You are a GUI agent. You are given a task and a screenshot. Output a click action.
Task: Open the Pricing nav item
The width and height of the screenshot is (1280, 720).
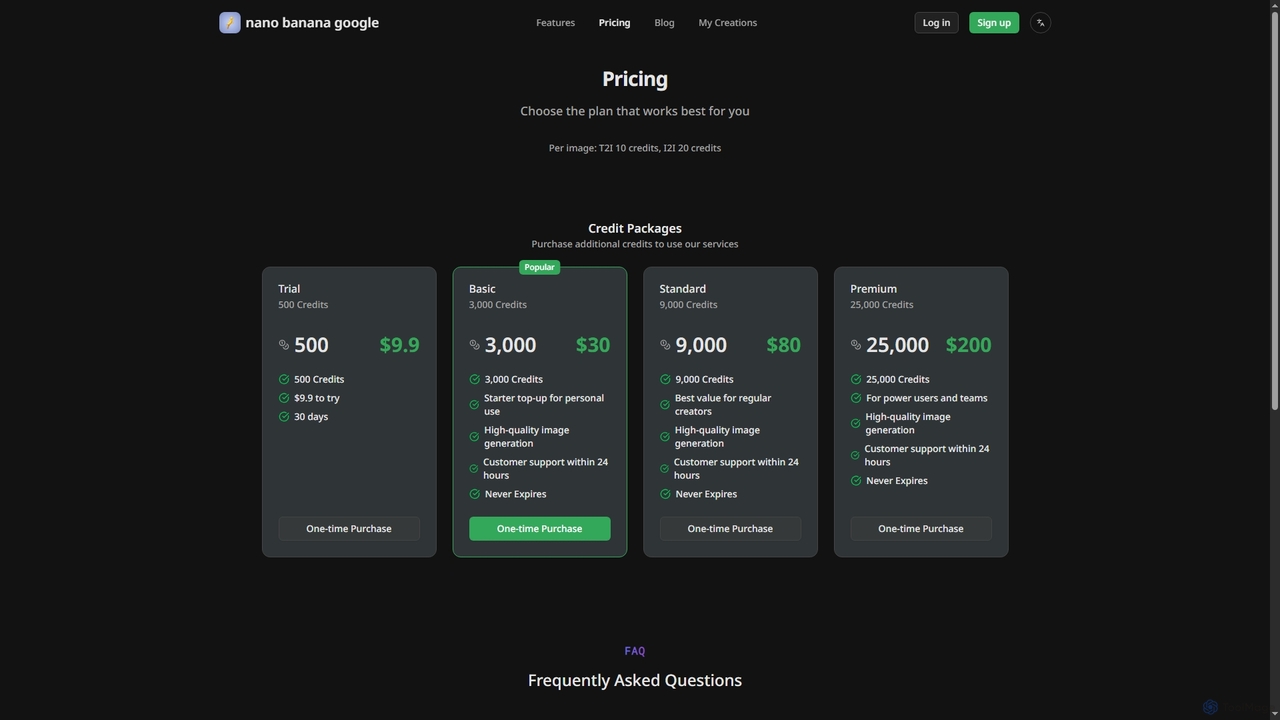tap(614, 23)
